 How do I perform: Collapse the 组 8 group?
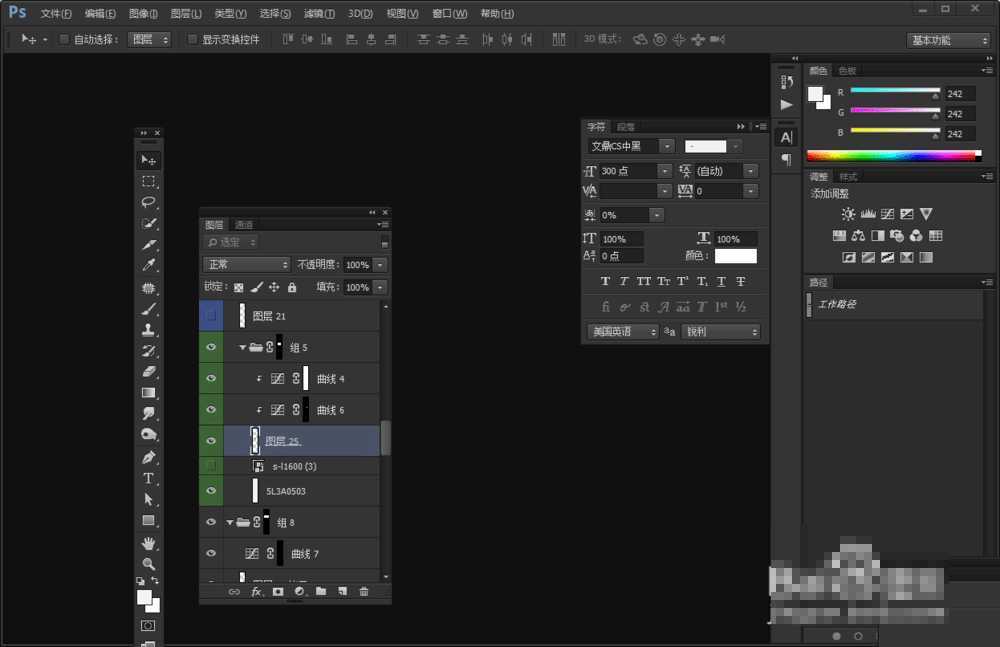click(x=230, y=522)
